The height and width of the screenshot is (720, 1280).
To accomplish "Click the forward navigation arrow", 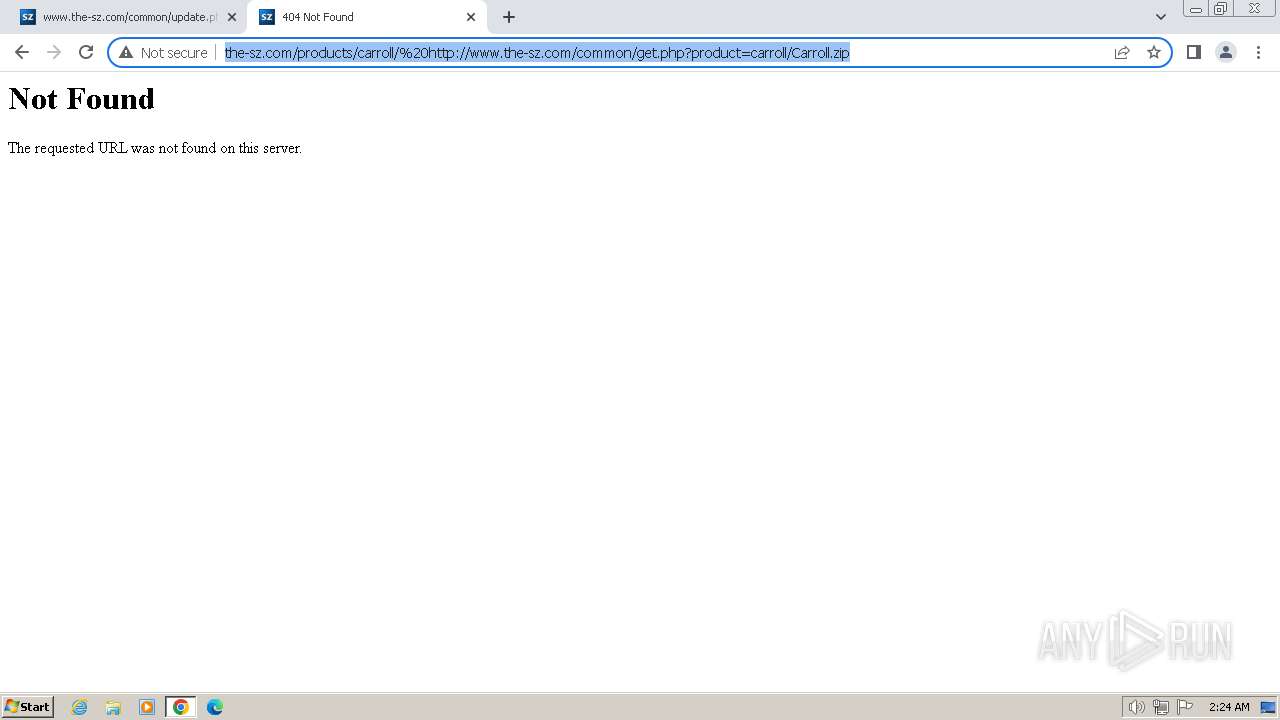I will tap(54, 52).
